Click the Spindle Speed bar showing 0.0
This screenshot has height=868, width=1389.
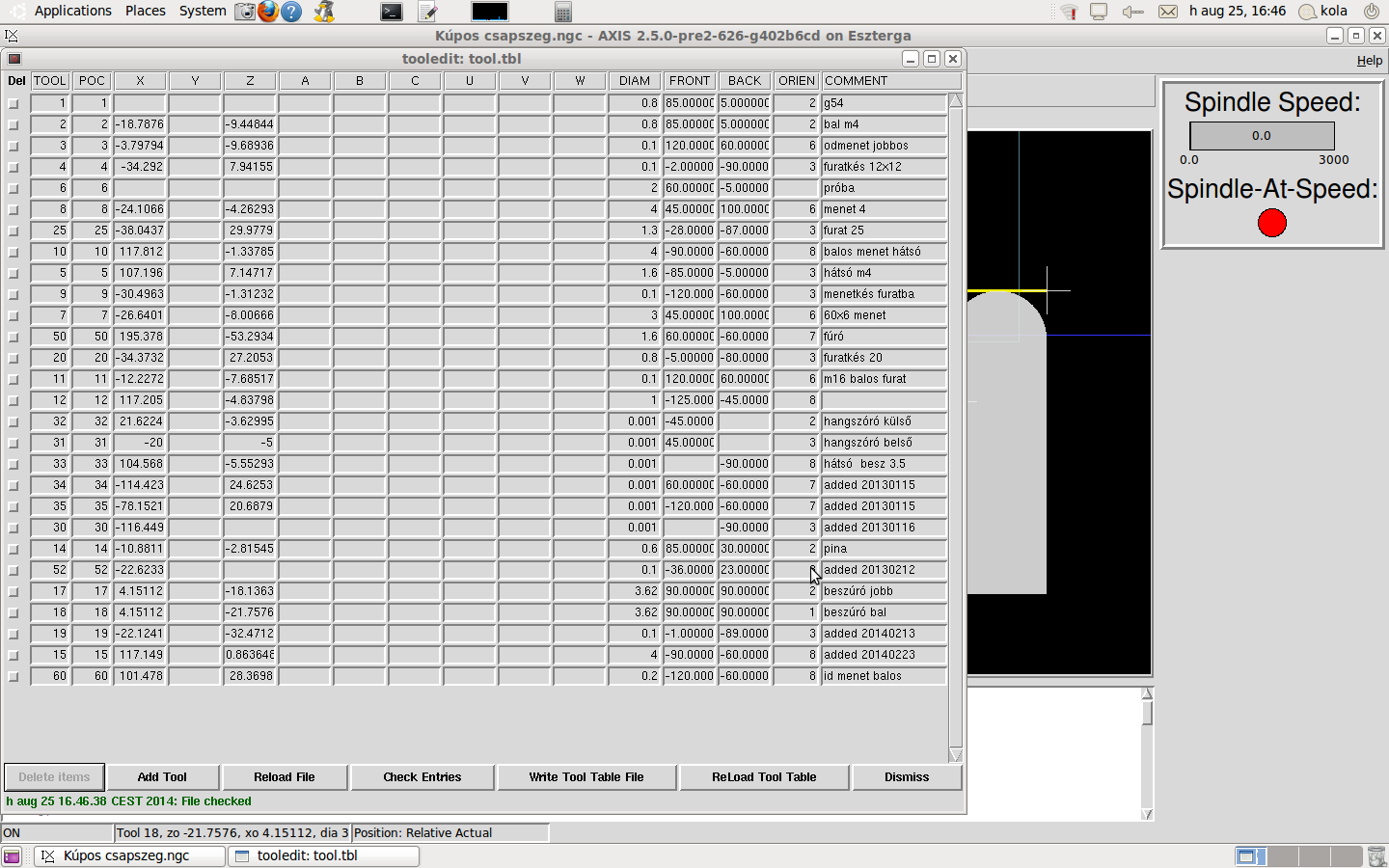pos(1262,136)
